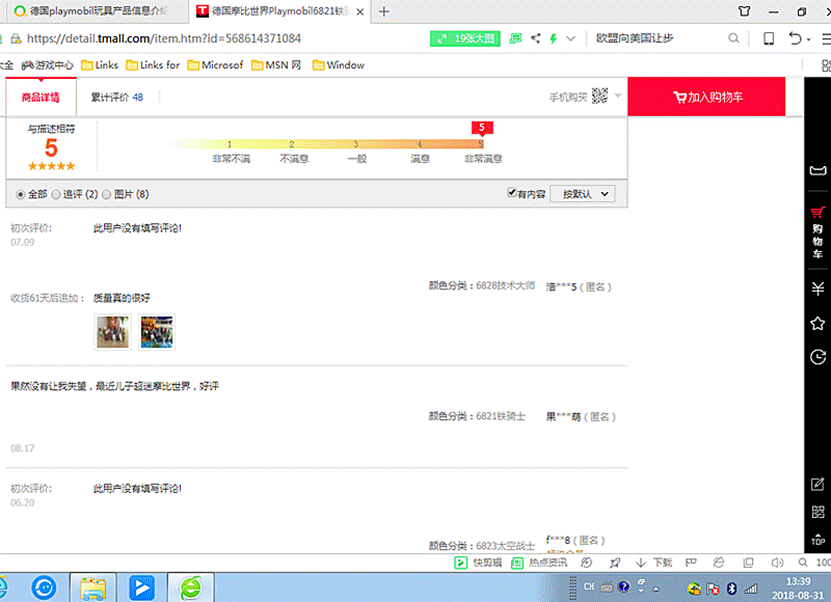Screen dimensions: 831x602
Task: Switch to the 商品详情 tab
Action: pos(41,97)
